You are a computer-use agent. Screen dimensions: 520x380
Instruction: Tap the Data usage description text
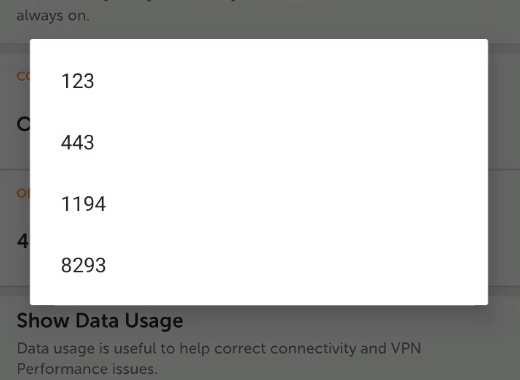(219, 358)
